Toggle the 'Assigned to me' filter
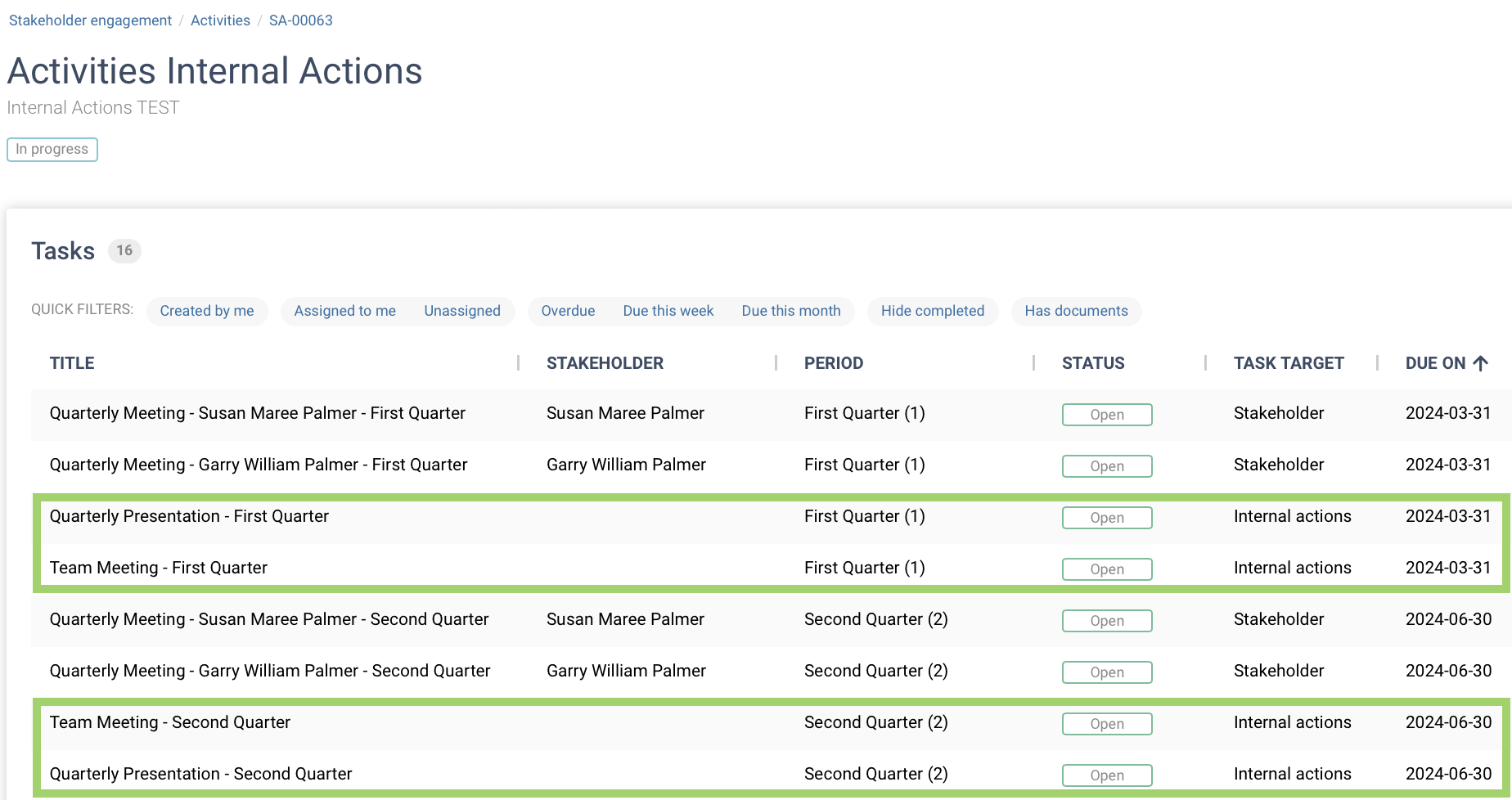1512x800 pixels. pos(344,311)
